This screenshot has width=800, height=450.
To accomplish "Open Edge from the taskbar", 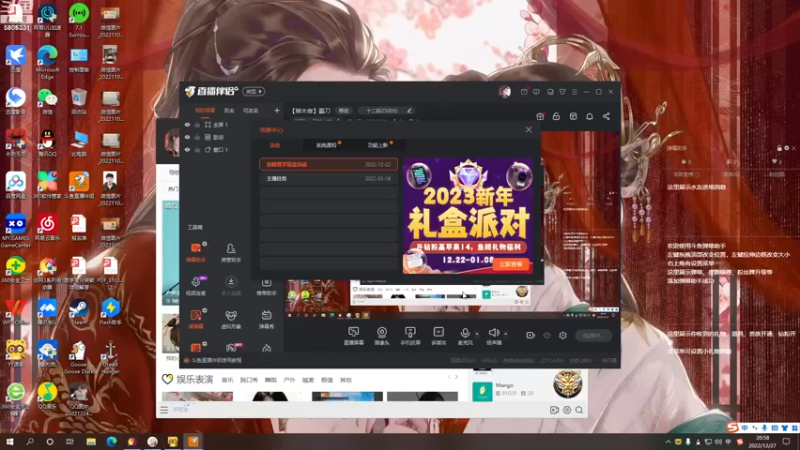I will tap(111, 441).
